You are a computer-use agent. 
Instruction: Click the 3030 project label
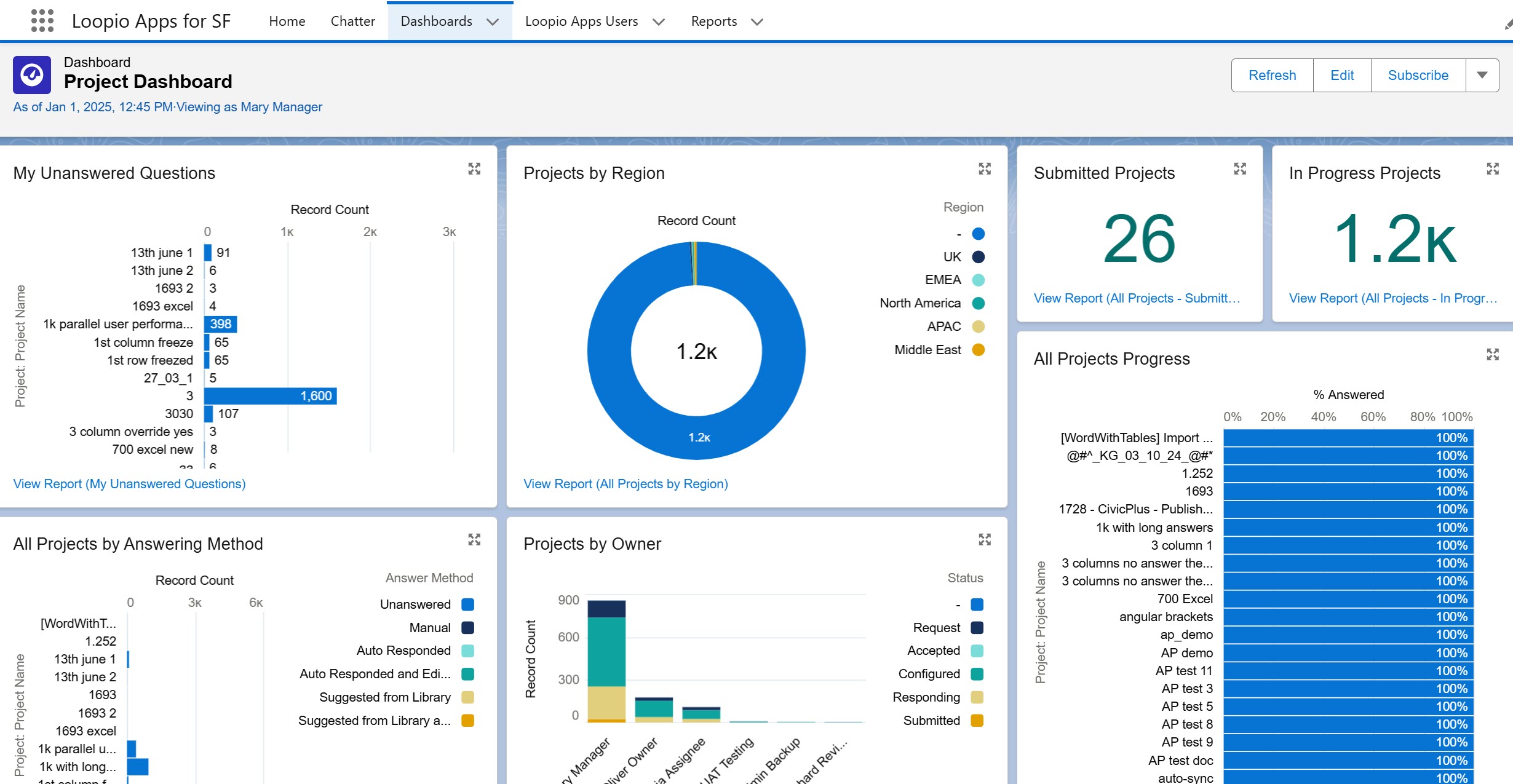(179, 414)
